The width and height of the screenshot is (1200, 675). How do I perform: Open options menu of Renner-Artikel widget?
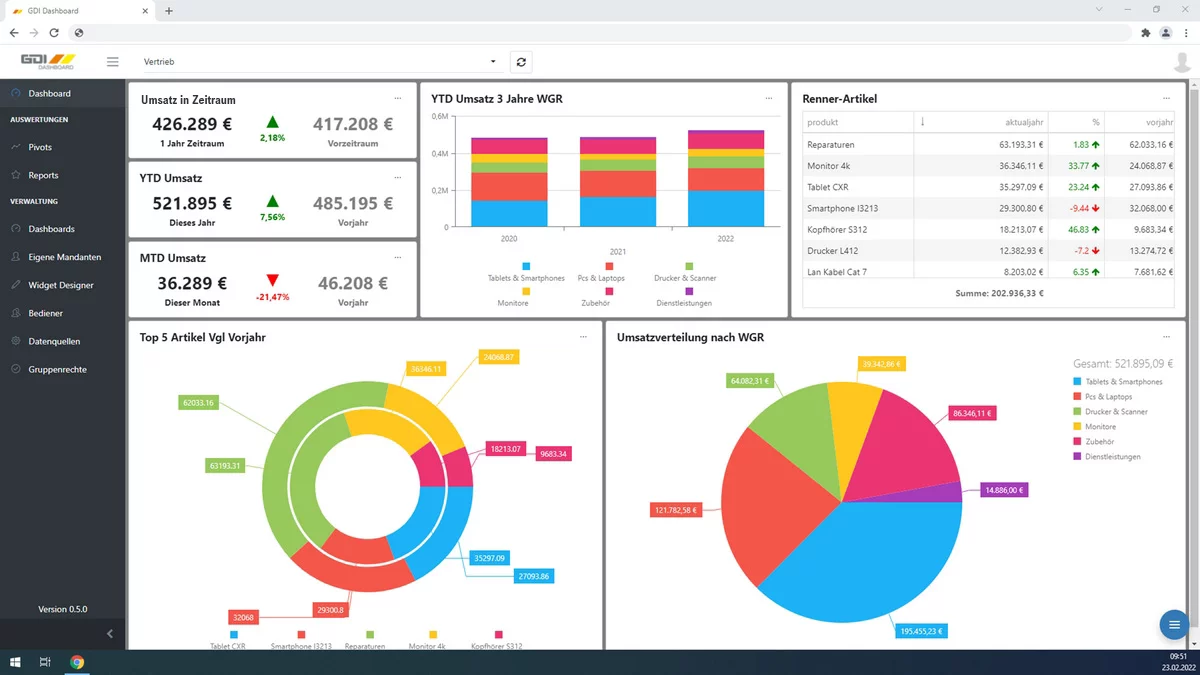[1166, 98]
